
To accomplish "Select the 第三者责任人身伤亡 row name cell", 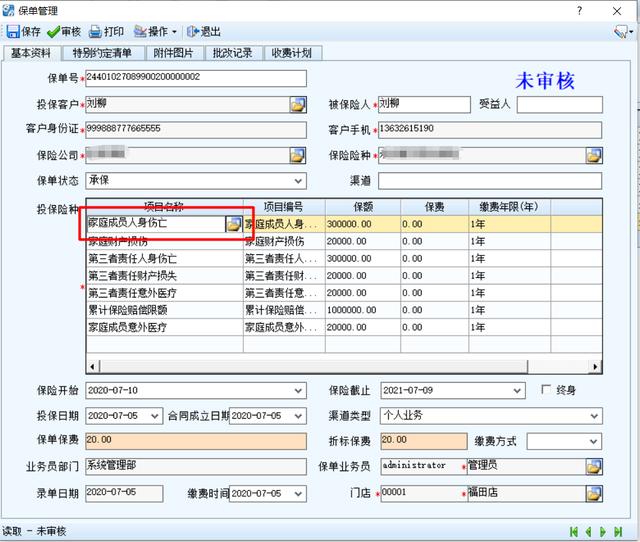I will [x=165, y=258].
